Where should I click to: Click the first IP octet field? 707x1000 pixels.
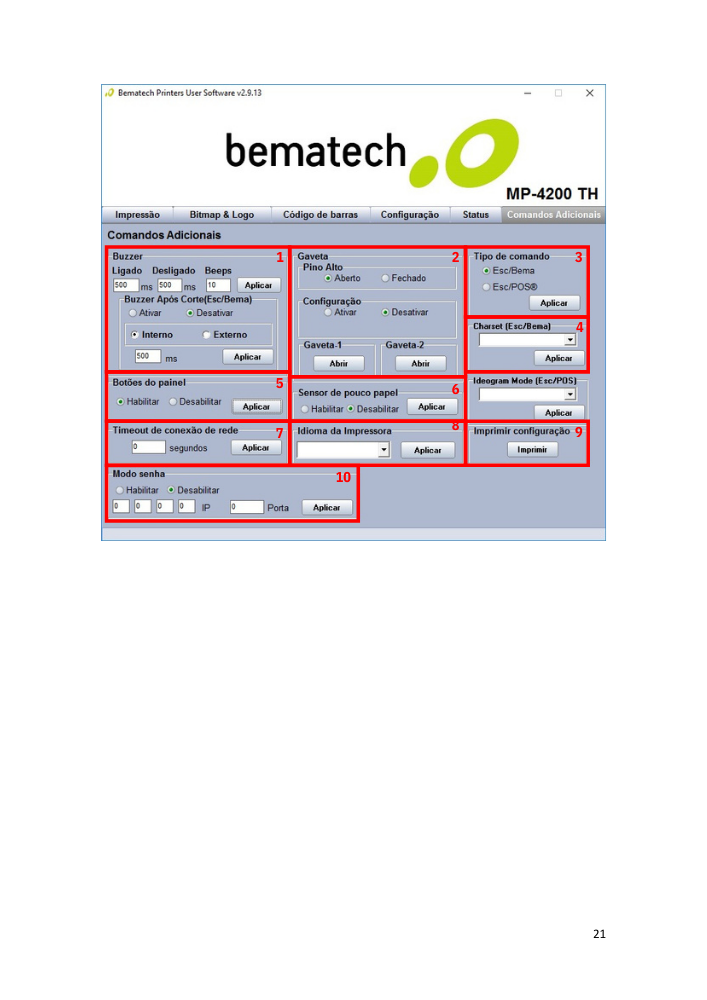[x=121, y=506]
